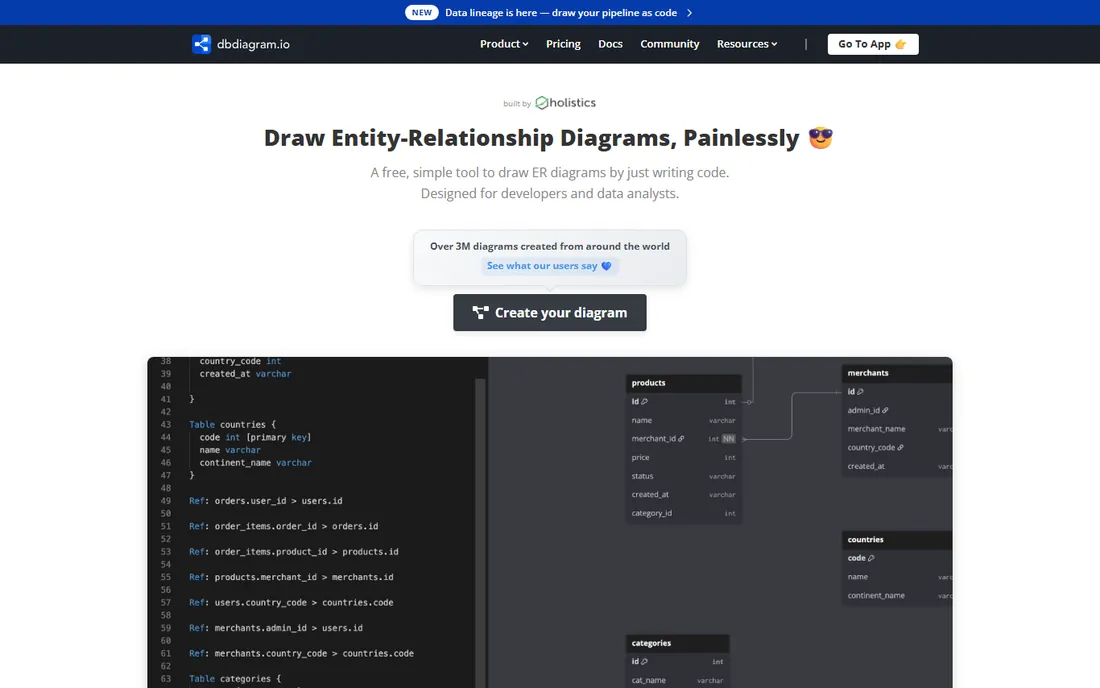Viewport: 1100px width, 688px height.
Task: Select continent_name row in countries table
Action: 897,595
